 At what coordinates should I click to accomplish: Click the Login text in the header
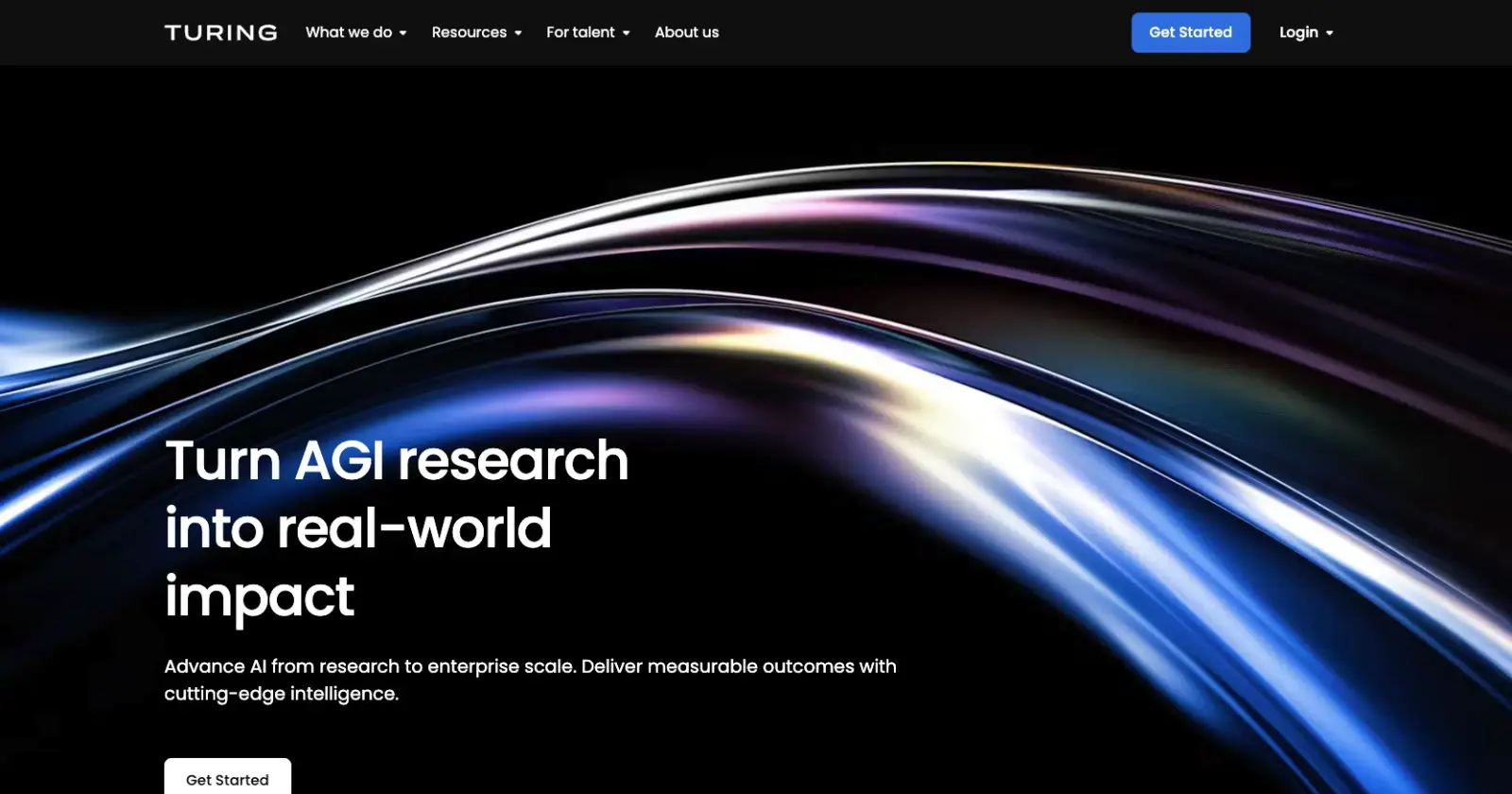pyautogui.click(x=1297, y=32)
